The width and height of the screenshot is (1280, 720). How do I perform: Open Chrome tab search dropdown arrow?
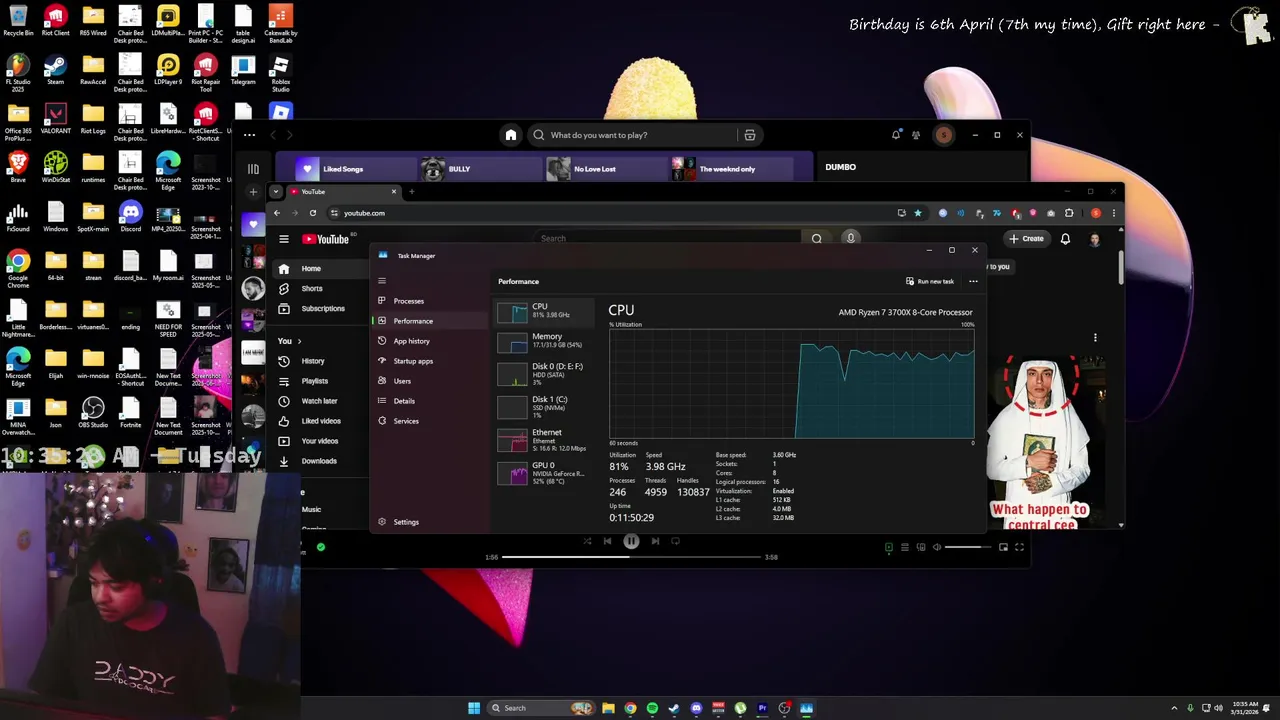(x=275, y=192)
